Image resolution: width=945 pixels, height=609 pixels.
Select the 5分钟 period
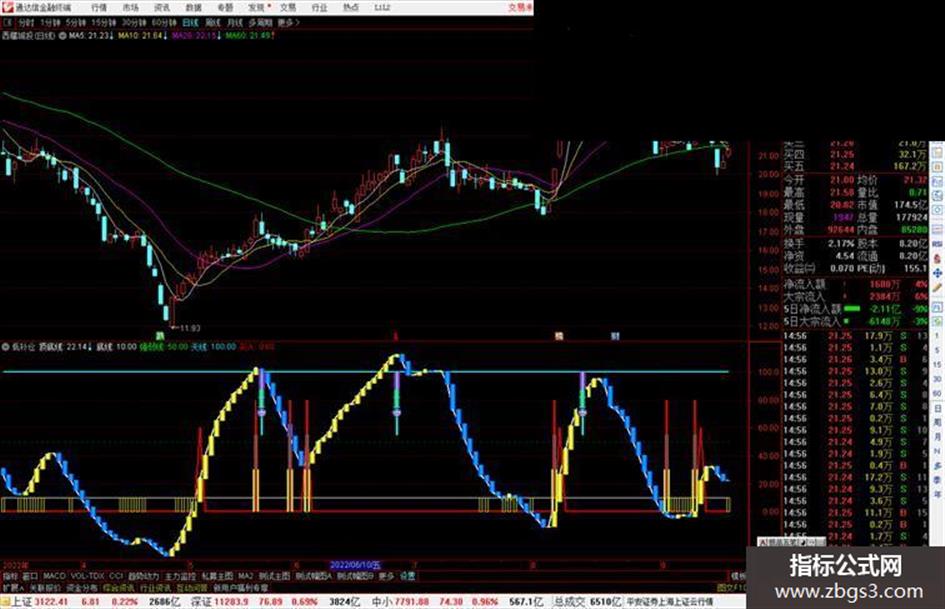point(76,22)
